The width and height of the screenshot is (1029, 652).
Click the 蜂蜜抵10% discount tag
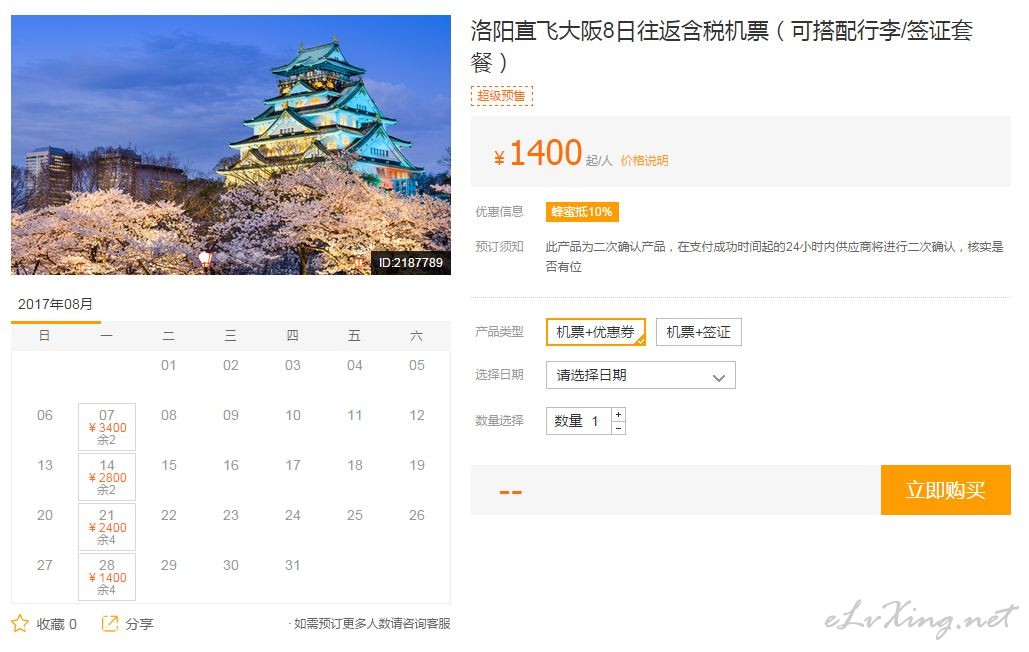click(582, 212)
